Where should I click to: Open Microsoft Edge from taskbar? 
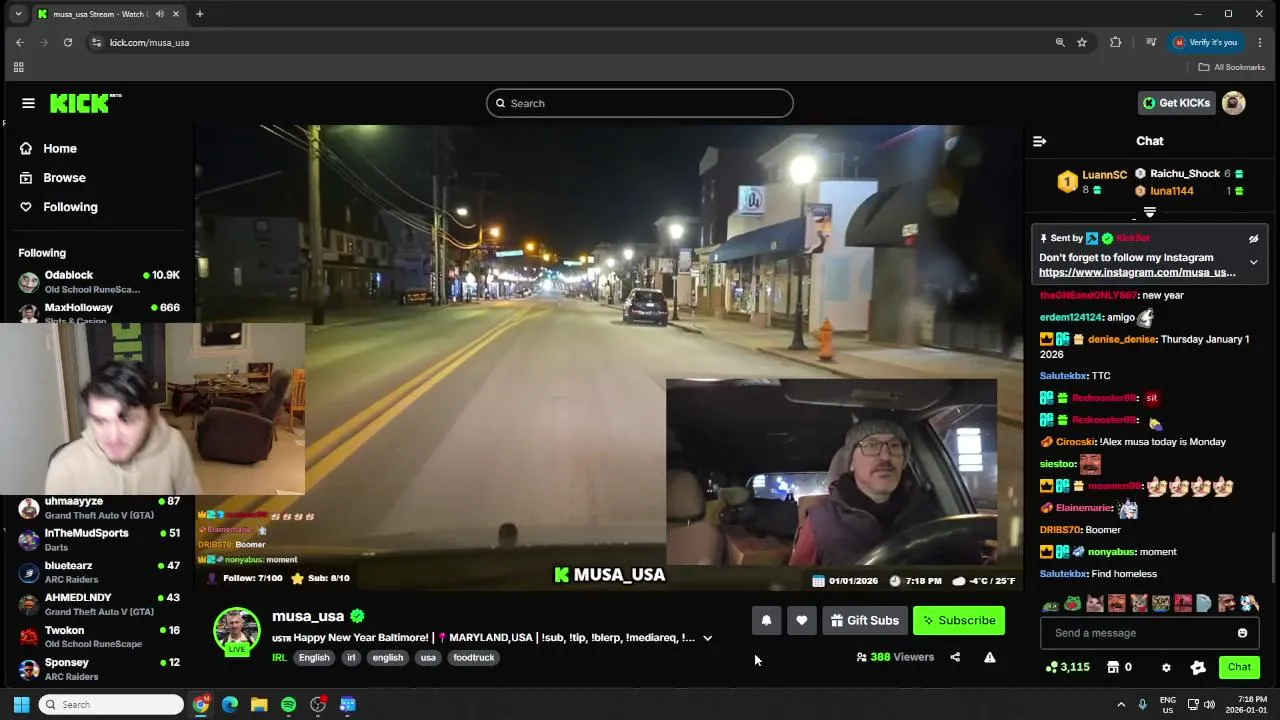[x=230, y=705]
